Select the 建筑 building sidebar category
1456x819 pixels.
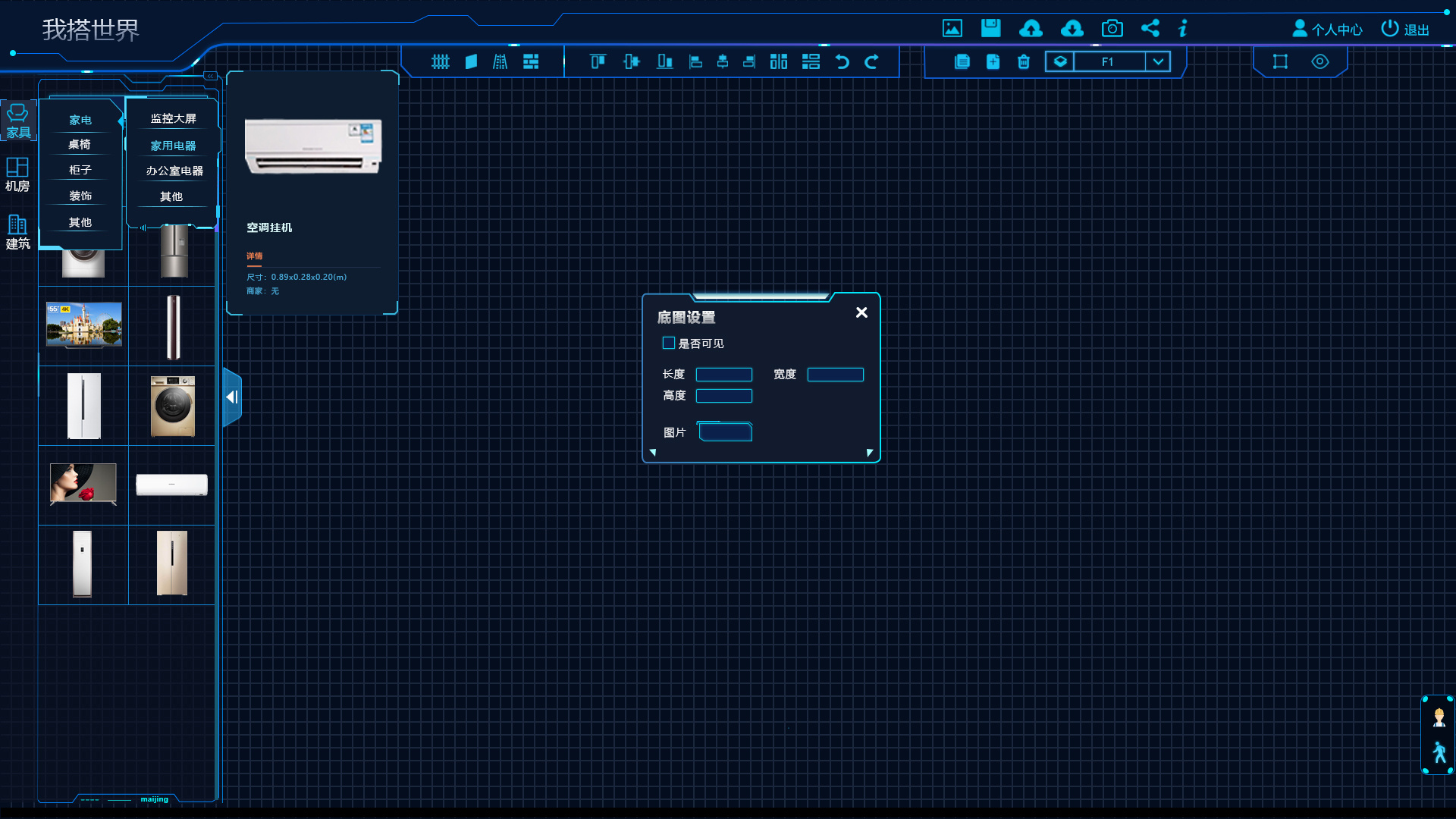point(17,233)
